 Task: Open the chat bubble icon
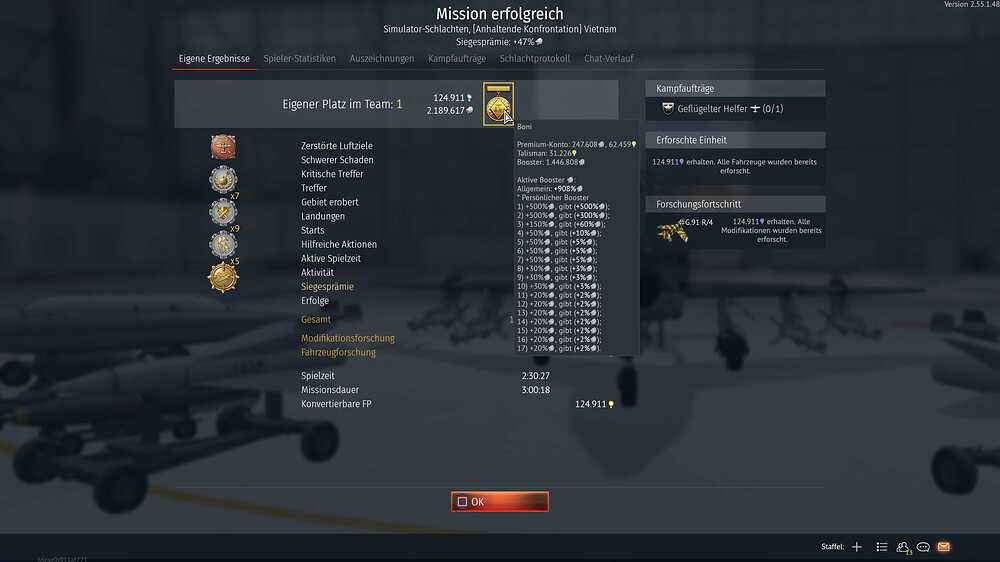click(x=923, y=547)
